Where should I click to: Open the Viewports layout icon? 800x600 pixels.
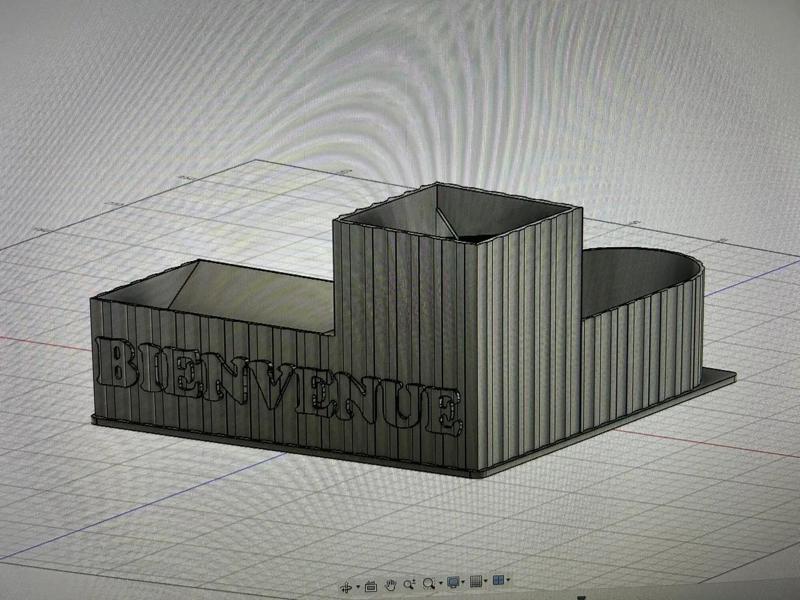click(498, 580)
